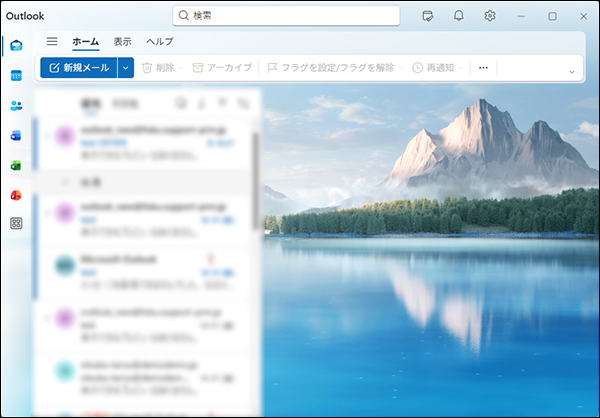600x418 pixels.
Task: Open the ヘルプ tab
Action: tap(160, 42)
